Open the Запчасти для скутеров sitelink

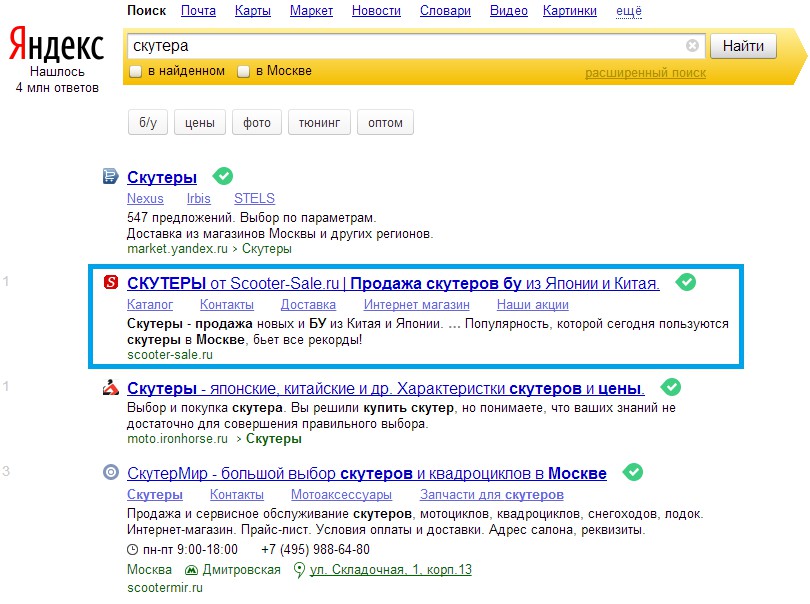coord(492,494)
